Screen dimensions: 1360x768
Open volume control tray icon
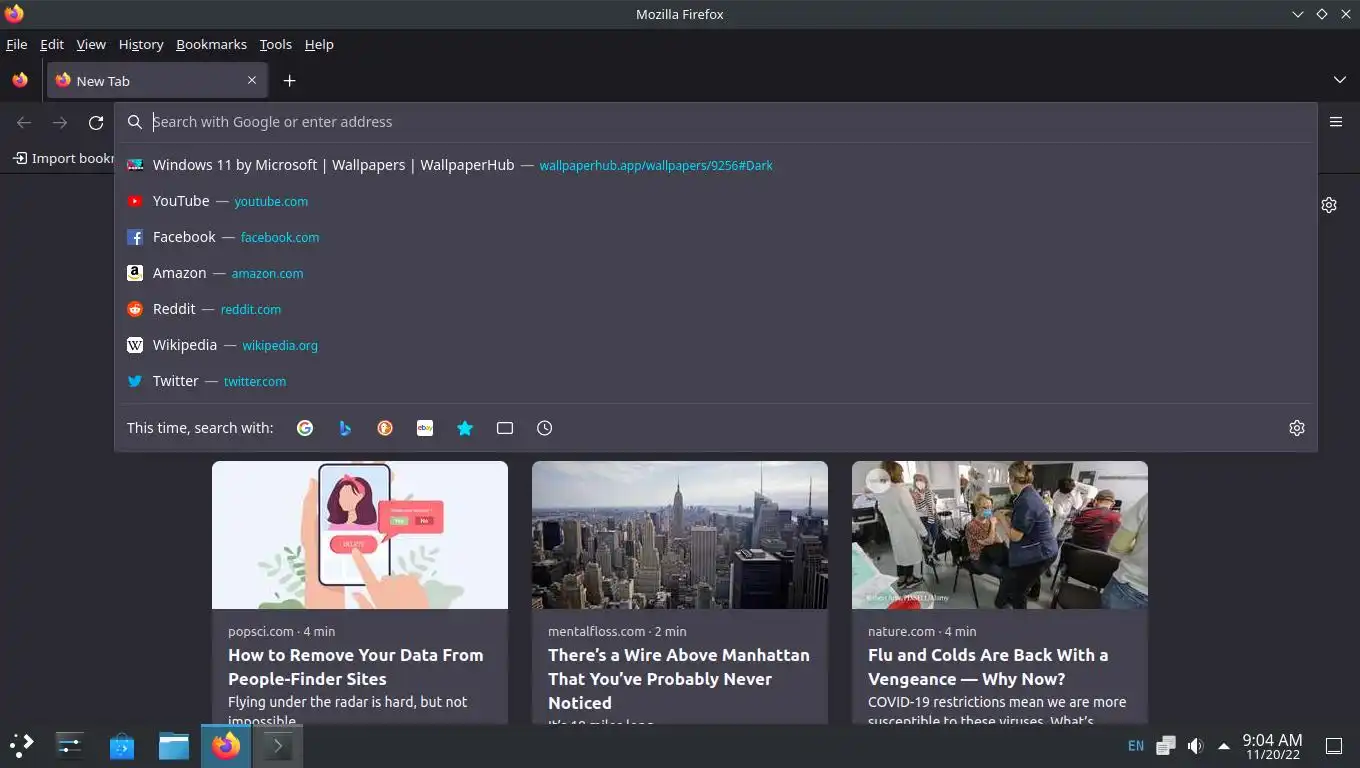[1195, 746]
